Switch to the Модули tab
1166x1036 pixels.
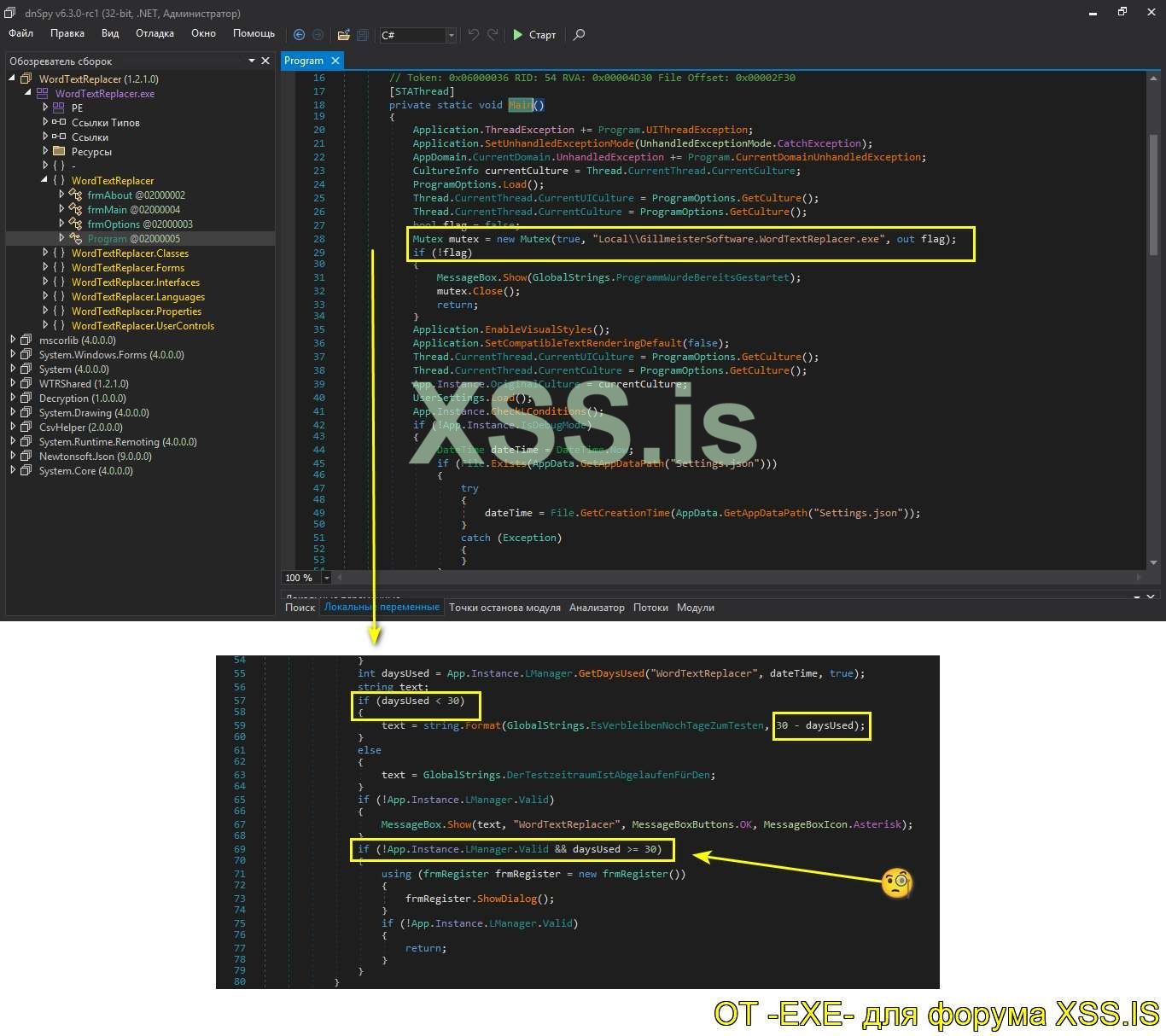pos(696,608)
